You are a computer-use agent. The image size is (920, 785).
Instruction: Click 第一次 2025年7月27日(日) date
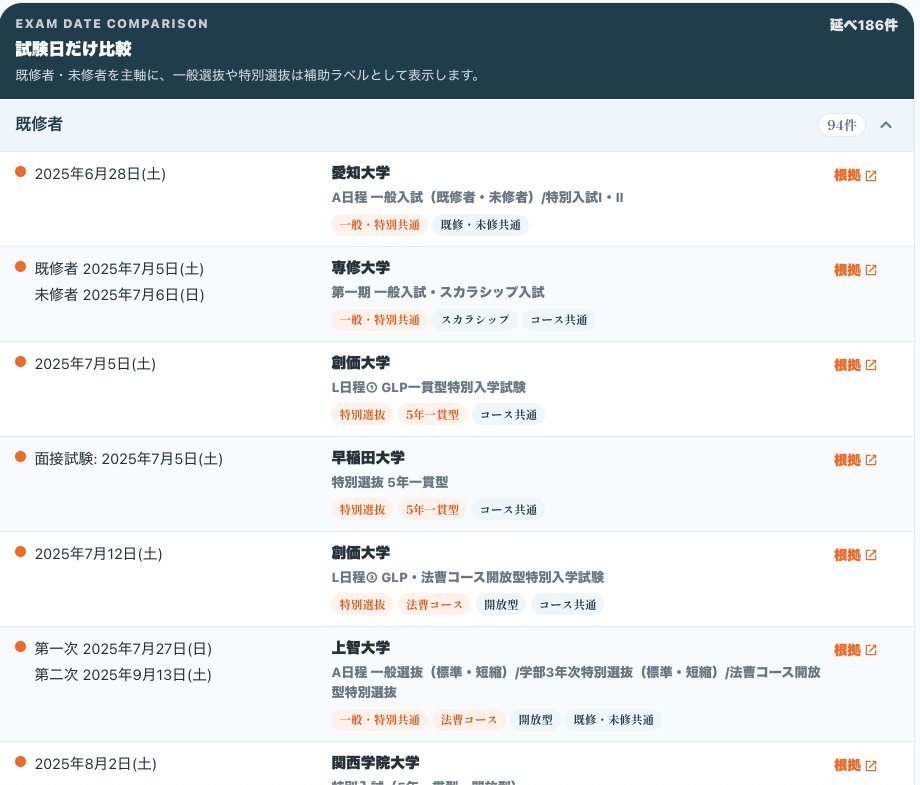(x=123, y=649)
